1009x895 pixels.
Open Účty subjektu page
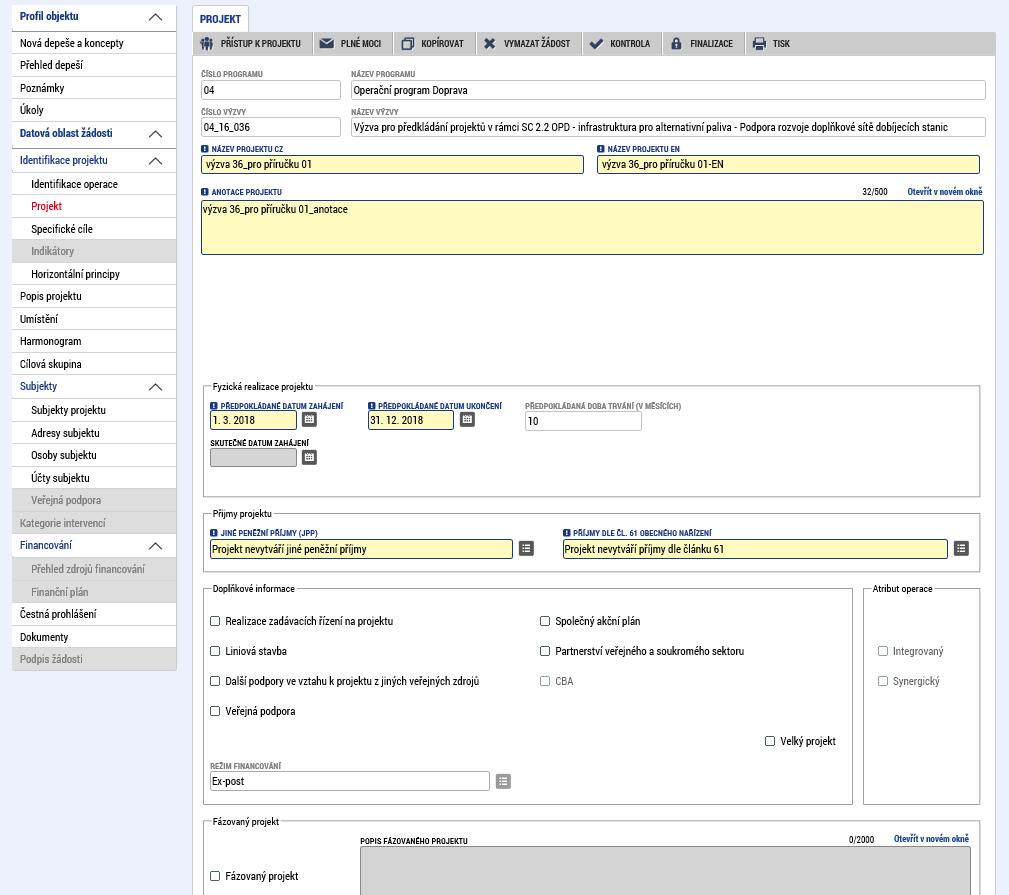tap(94, 478)
